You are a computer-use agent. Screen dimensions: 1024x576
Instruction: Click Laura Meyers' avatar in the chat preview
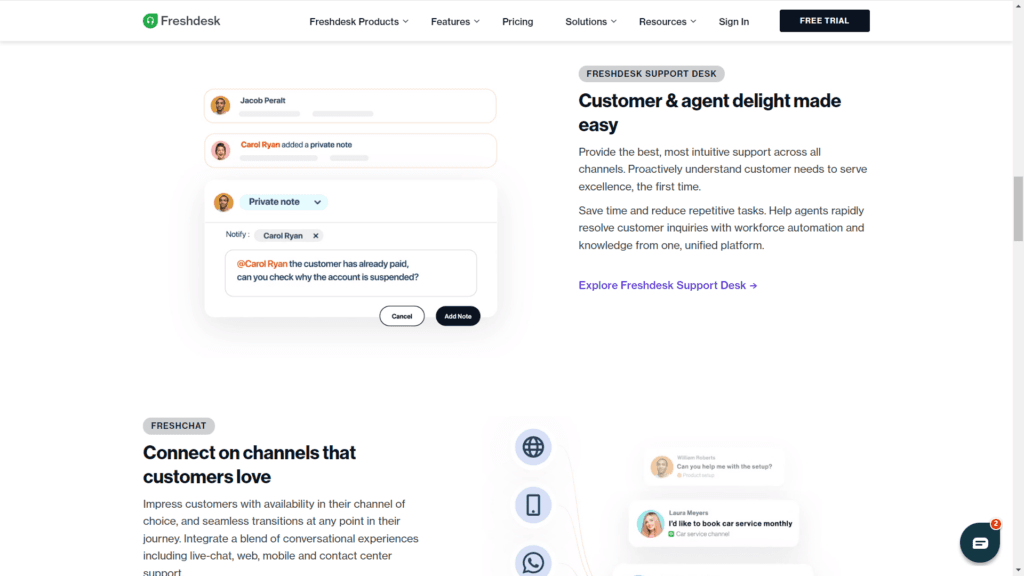point(649,524)
